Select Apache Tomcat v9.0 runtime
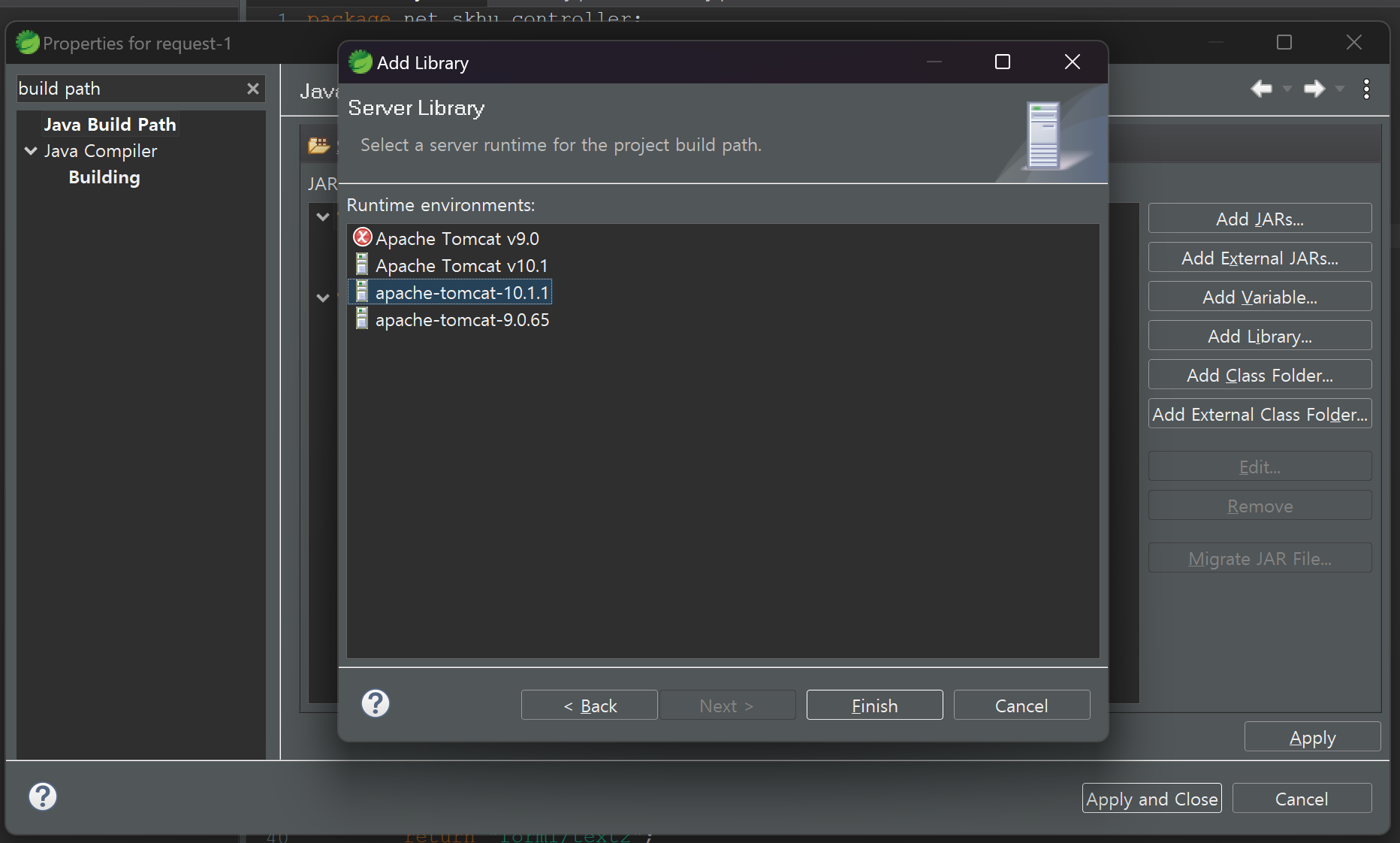The height and width of the screenshot is (843, 1400). pos(457,239)
